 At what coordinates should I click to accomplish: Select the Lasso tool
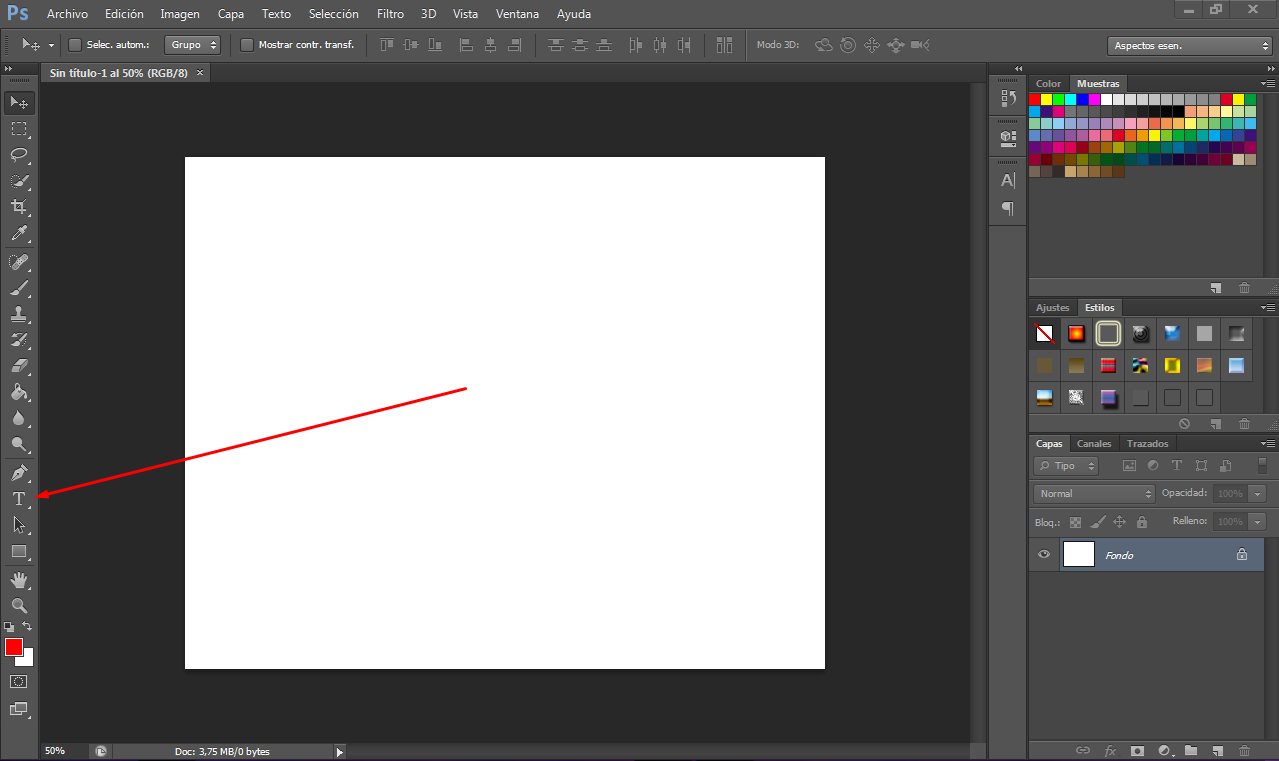click(x=19, y=155)
